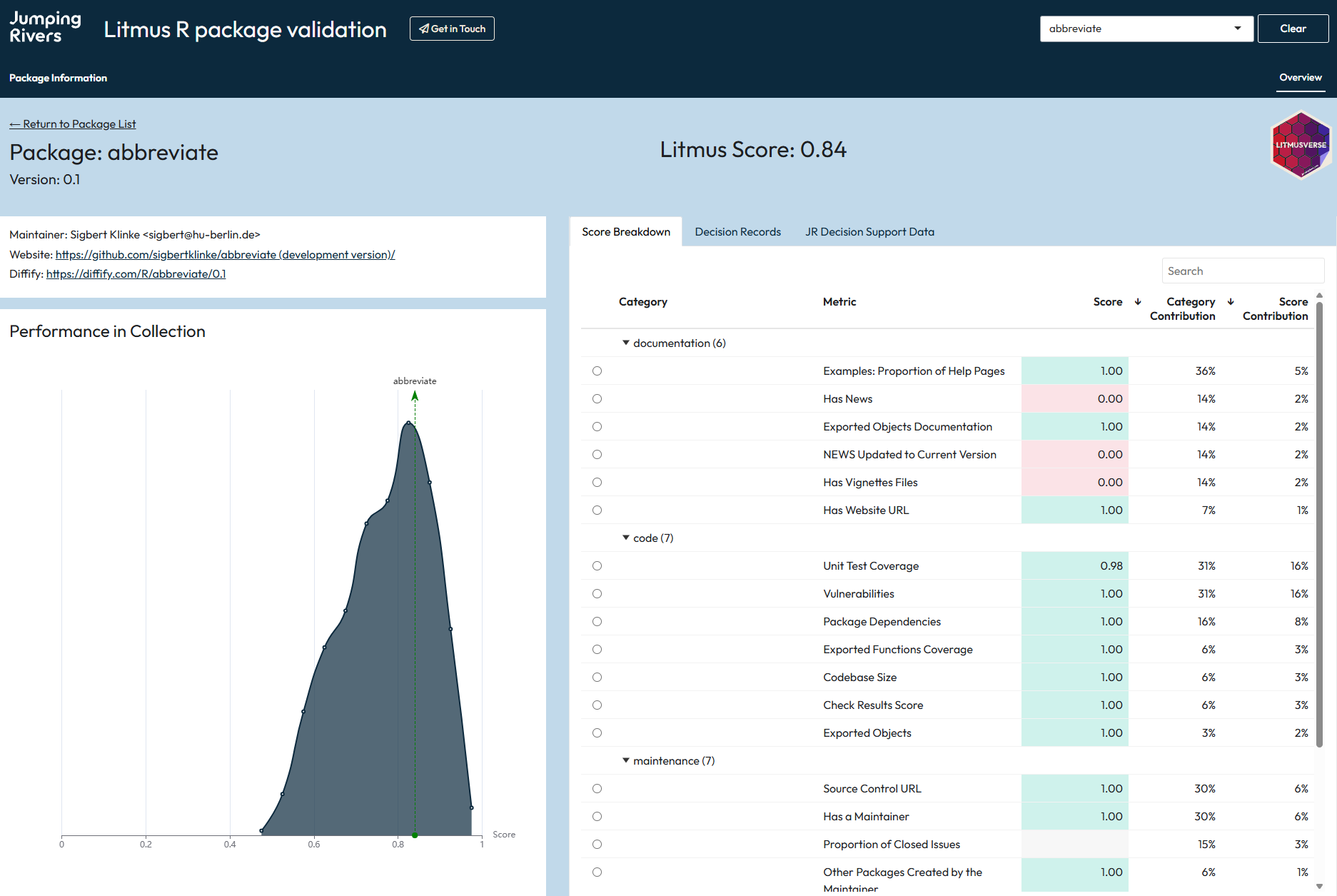Click the scrollbar up arrow

coord(1319,295)
